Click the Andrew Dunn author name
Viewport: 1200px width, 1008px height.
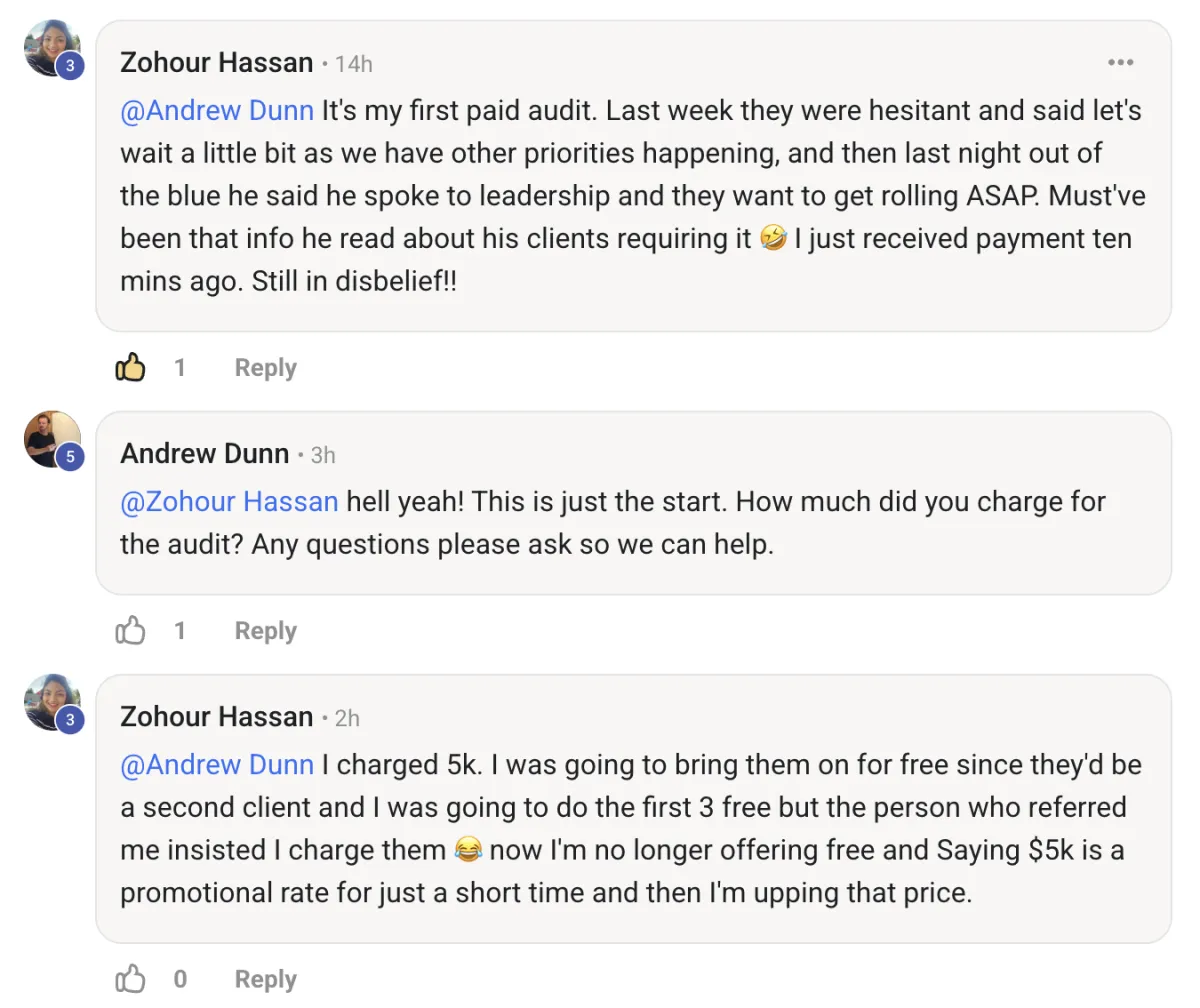tap(204, 454)
